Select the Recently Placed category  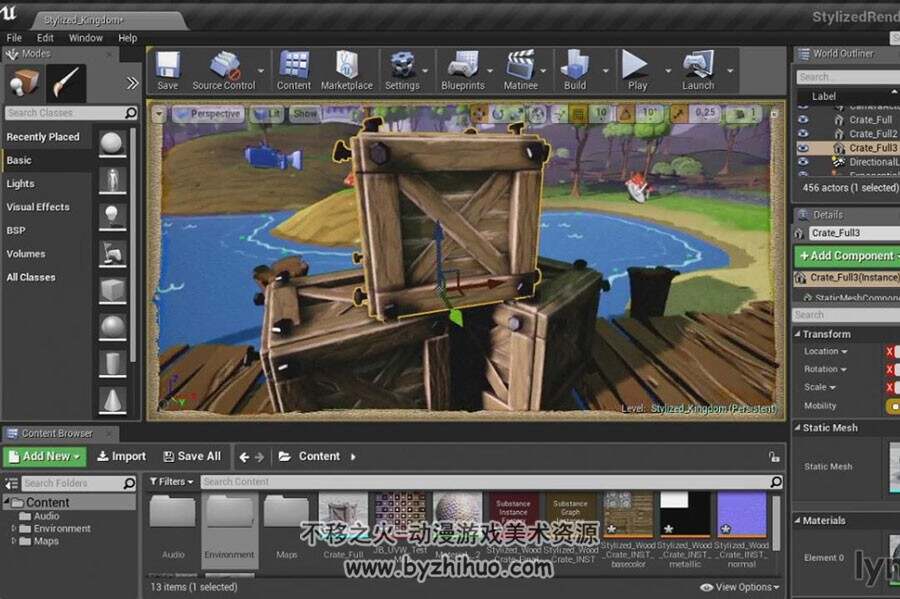coord(43,137)
